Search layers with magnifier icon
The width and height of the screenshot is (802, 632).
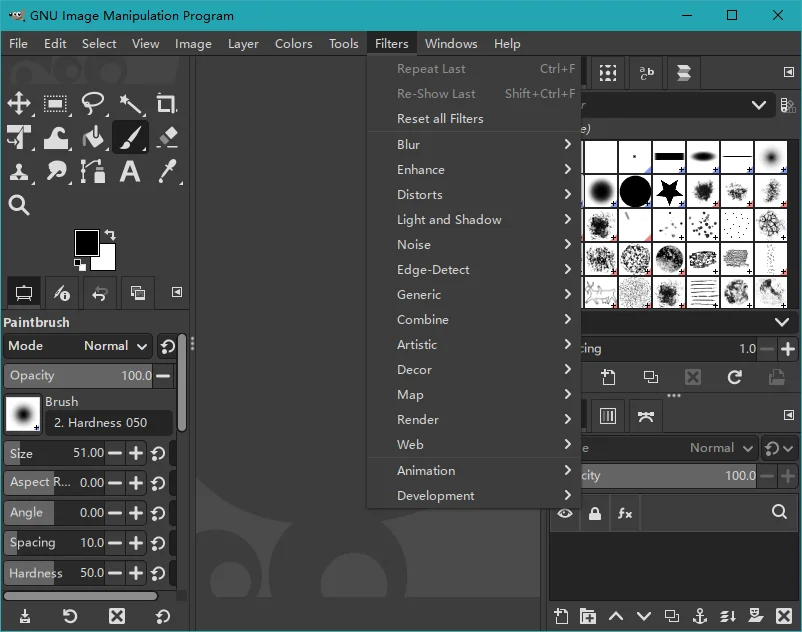pyautogui.click(x=779, y=512)
